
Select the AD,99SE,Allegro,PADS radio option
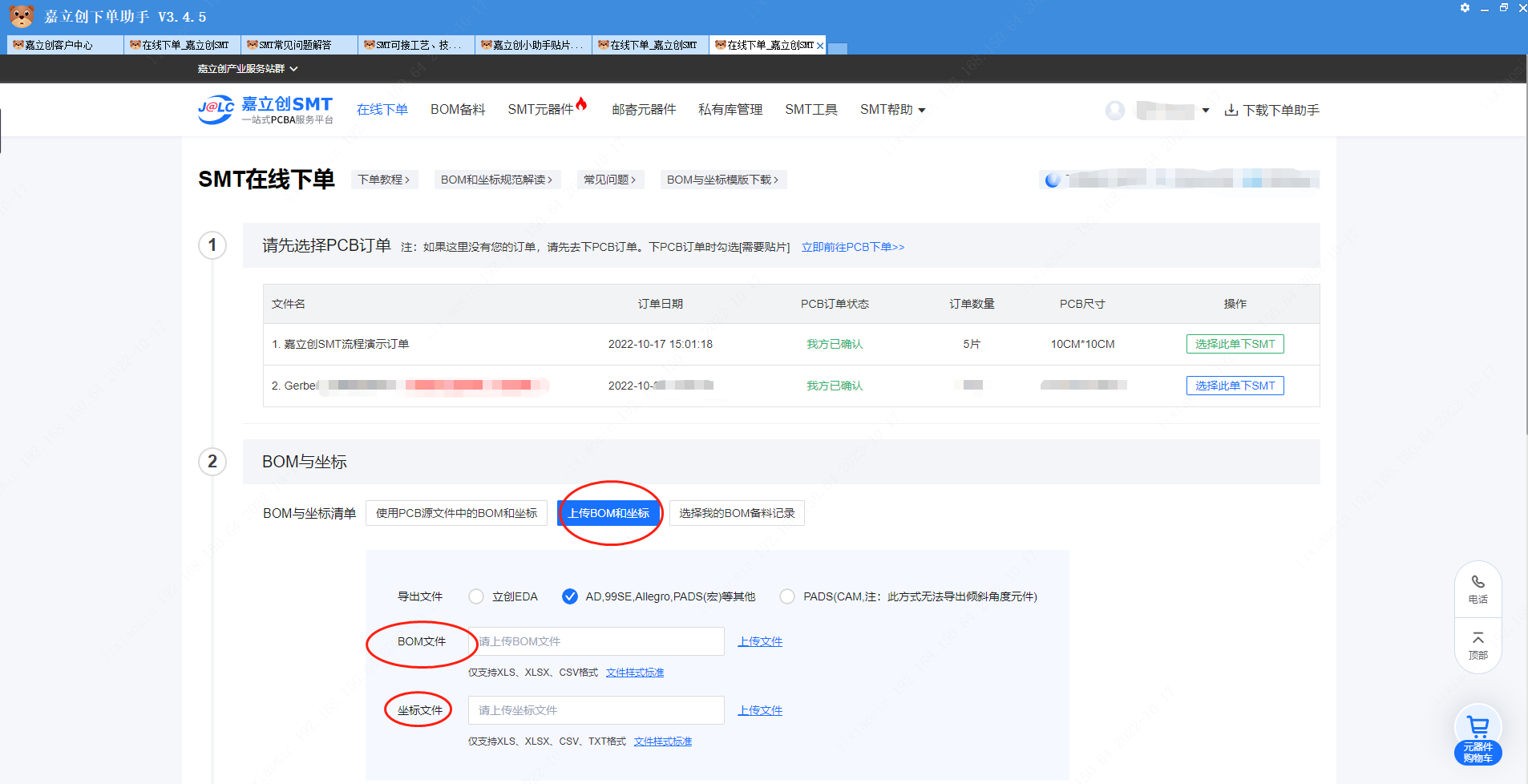(570, 596)
